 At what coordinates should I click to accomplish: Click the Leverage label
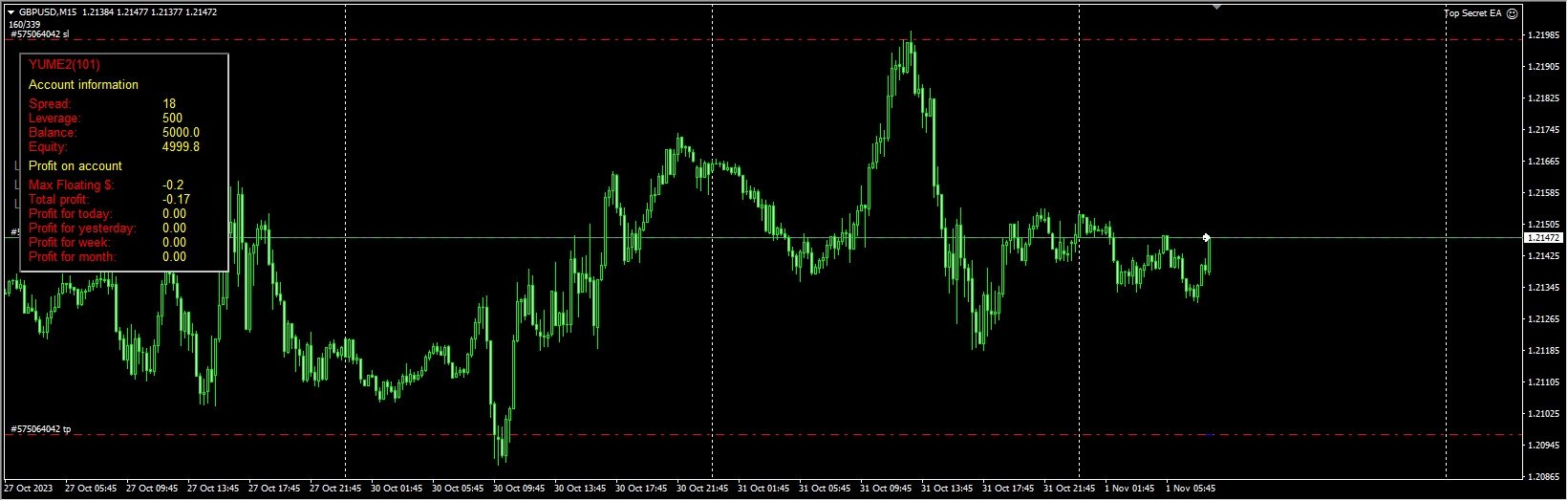[54, 118]
